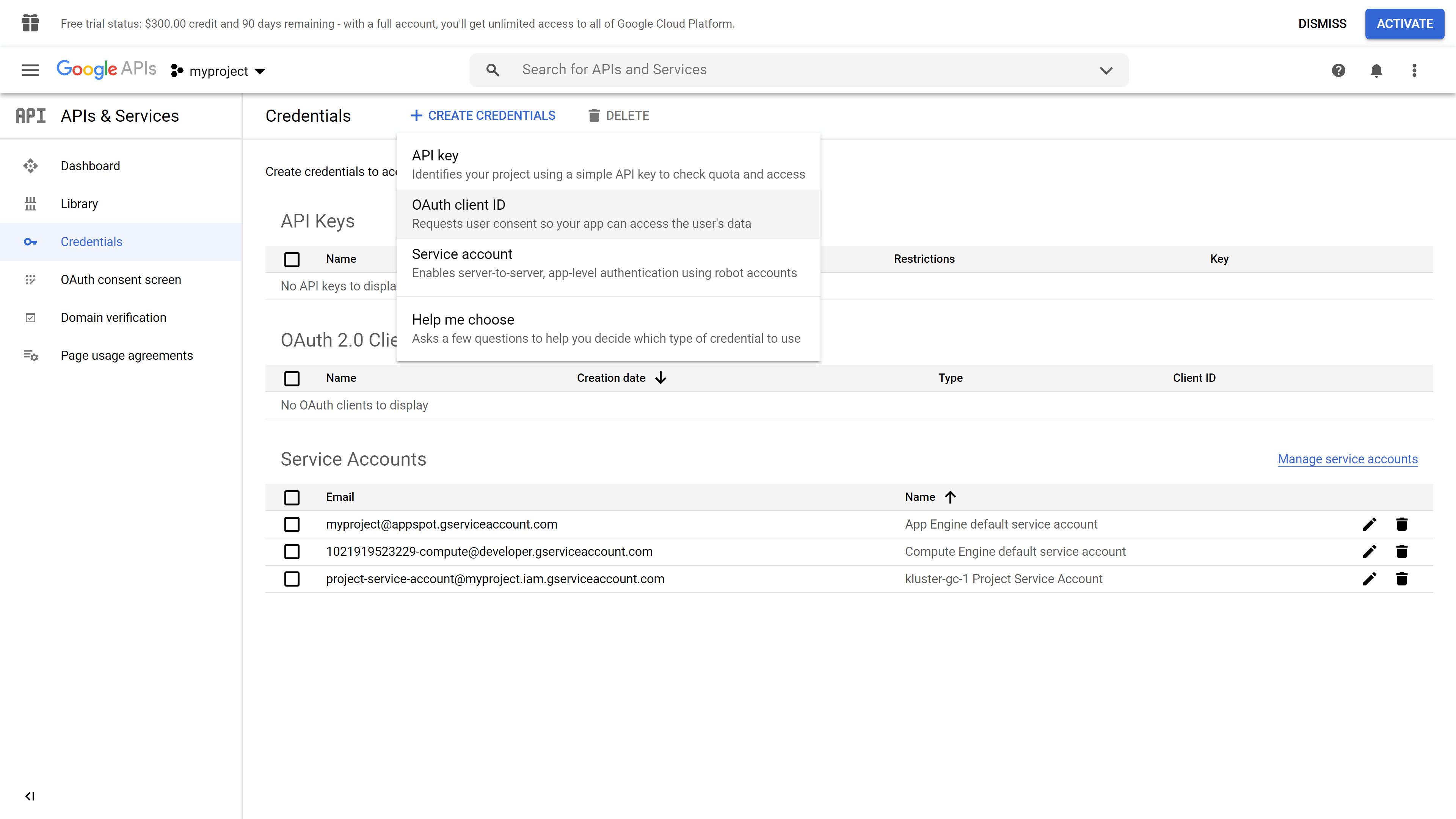The image size is (1456, 819).
Task: Edit the App Engine default service account
Action: (1369, 524)
